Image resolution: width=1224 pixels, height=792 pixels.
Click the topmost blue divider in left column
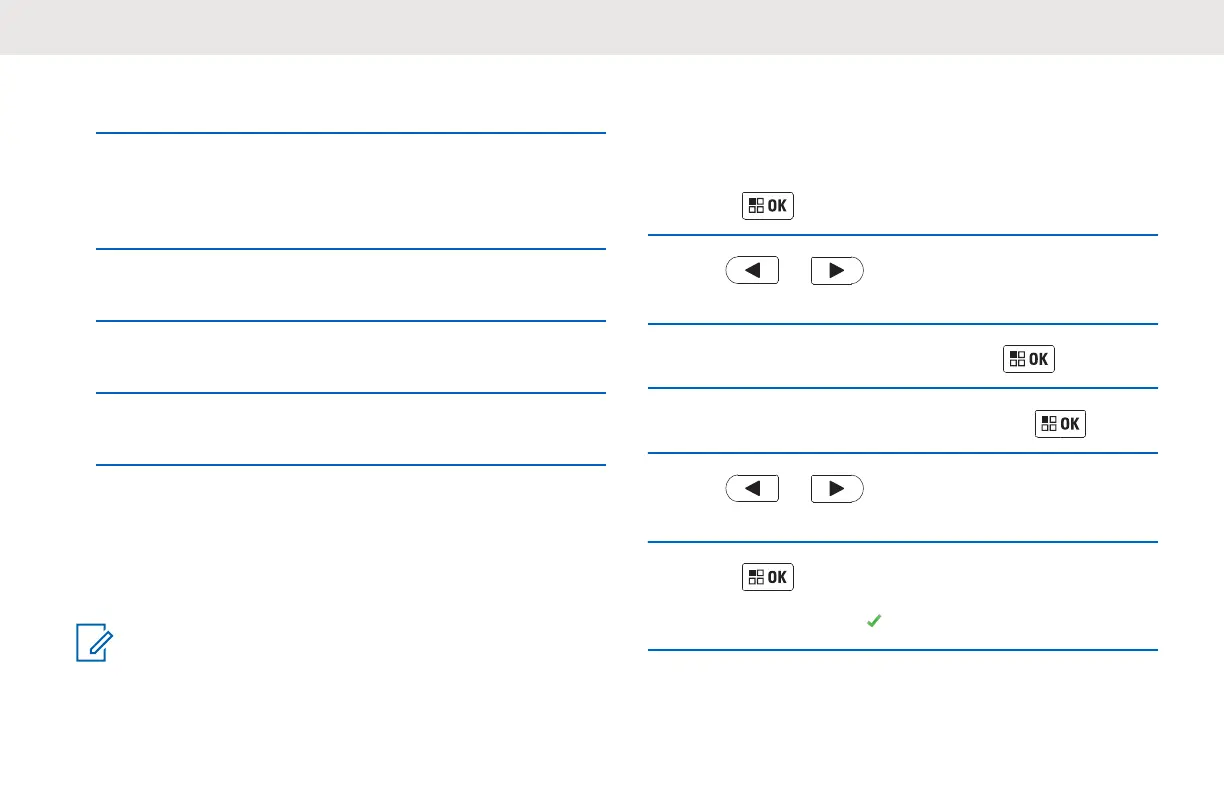pyautogui.click(x=351, y=132)
